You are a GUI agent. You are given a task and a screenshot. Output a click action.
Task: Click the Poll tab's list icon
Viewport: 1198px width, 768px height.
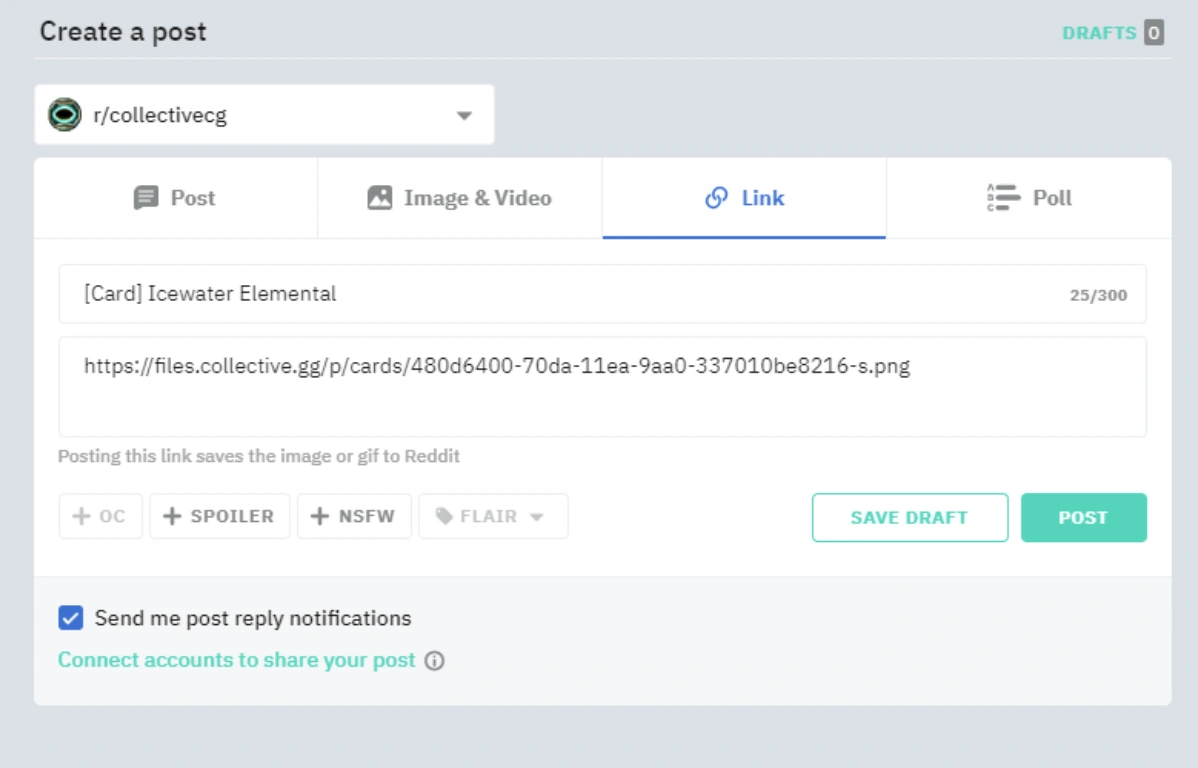tap(1002, 198)
